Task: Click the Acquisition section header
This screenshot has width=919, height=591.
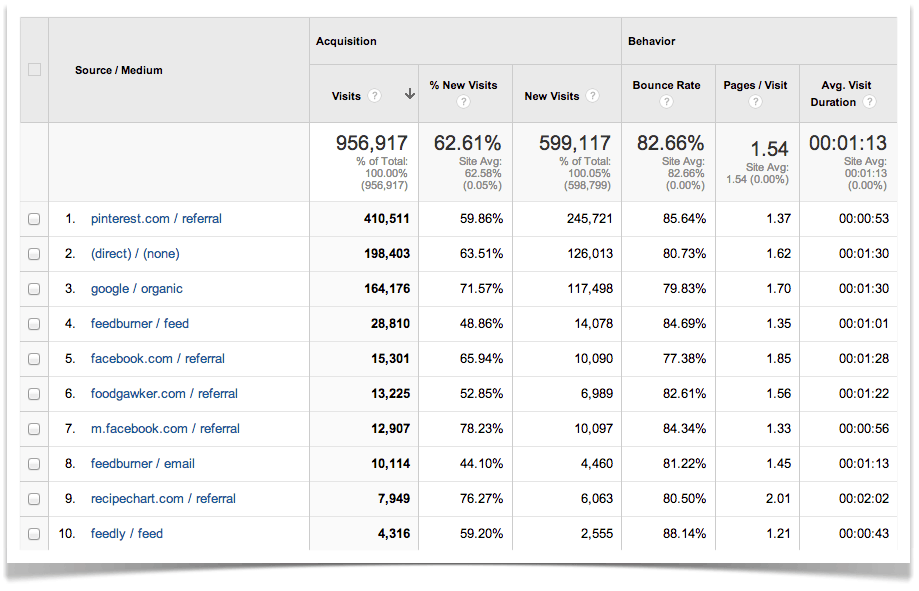Action: click(346, 41)
